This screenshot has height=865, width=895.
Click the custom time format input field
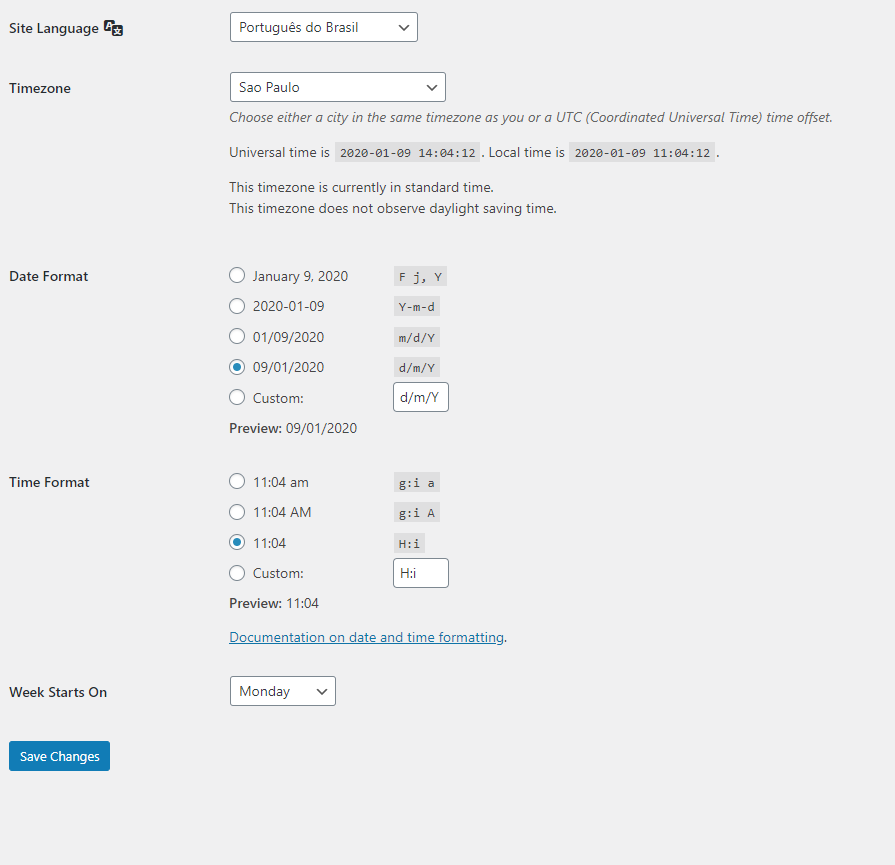click(x=420, y=573)
